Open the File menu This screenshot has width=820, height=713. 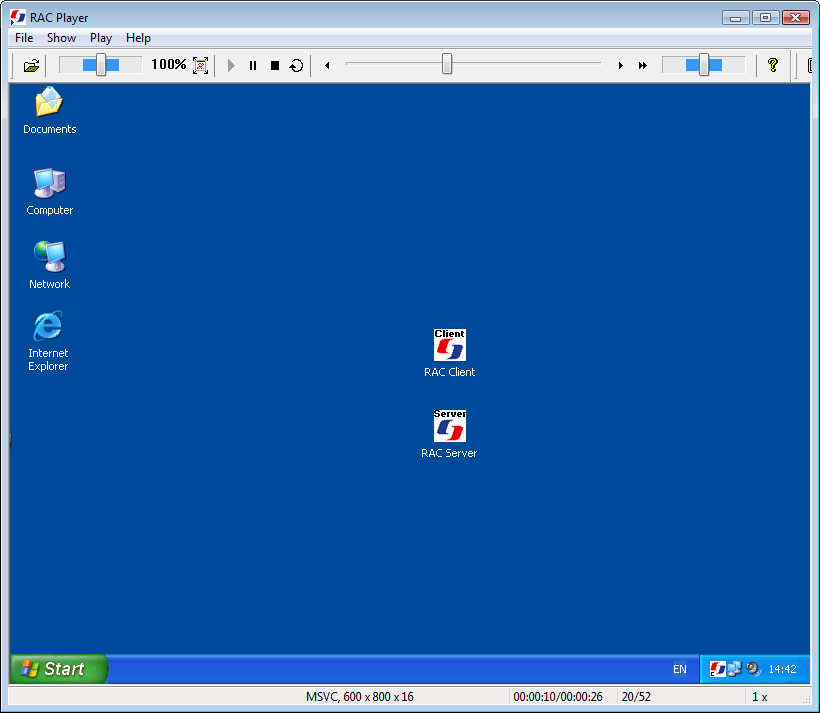tap(24, 38)
